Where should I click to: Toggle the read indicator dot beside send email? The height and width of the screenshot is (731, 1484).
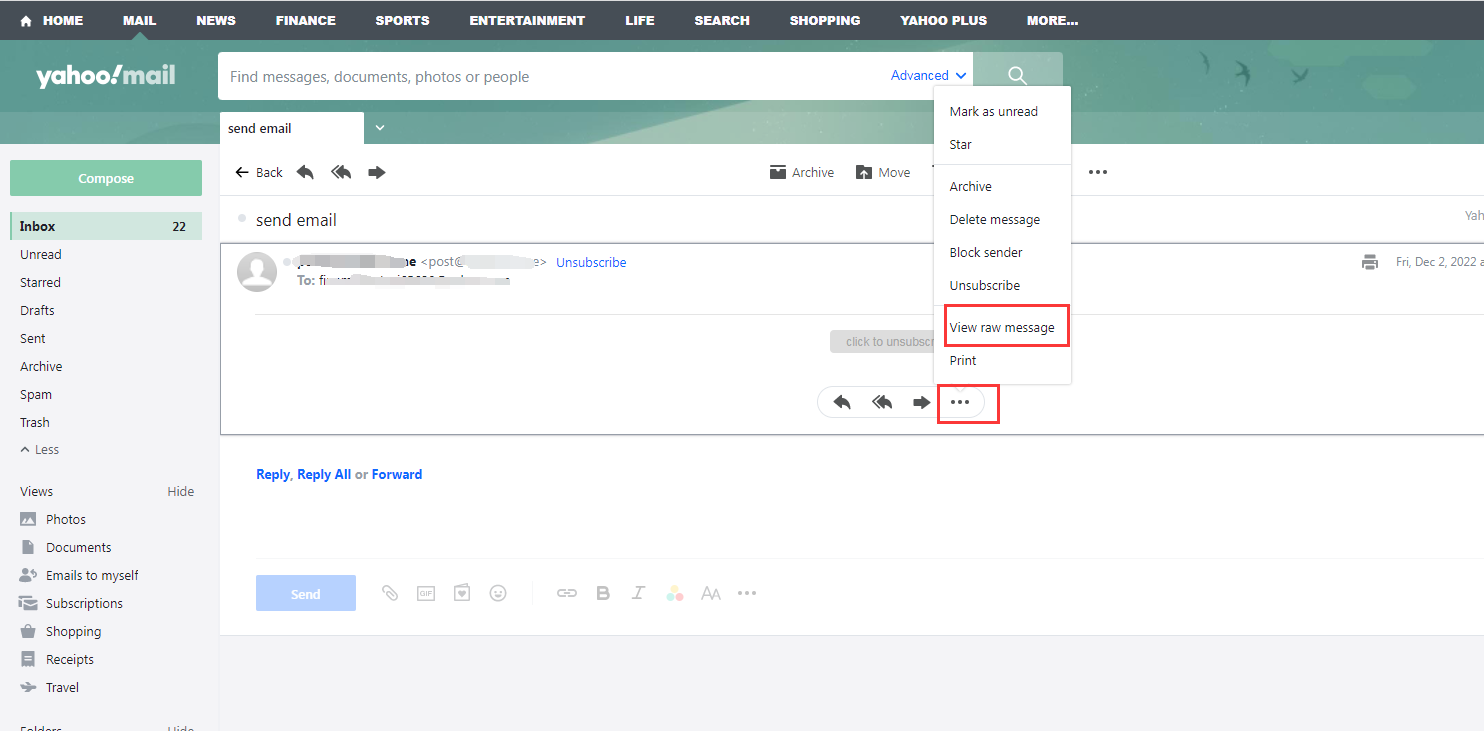(241, 219)
